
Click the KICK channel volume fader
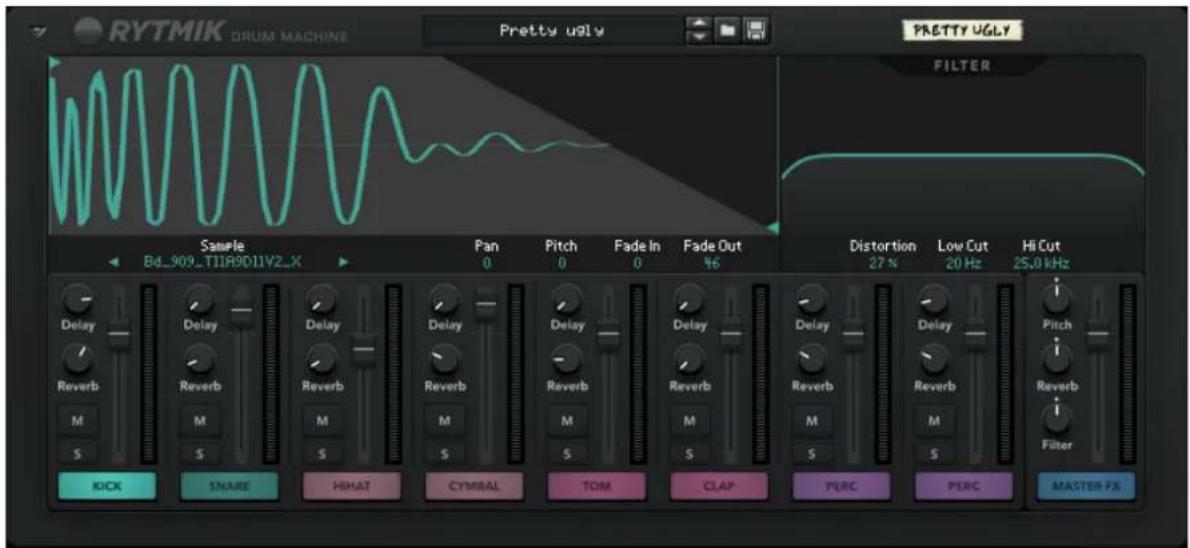coord(120,333)
